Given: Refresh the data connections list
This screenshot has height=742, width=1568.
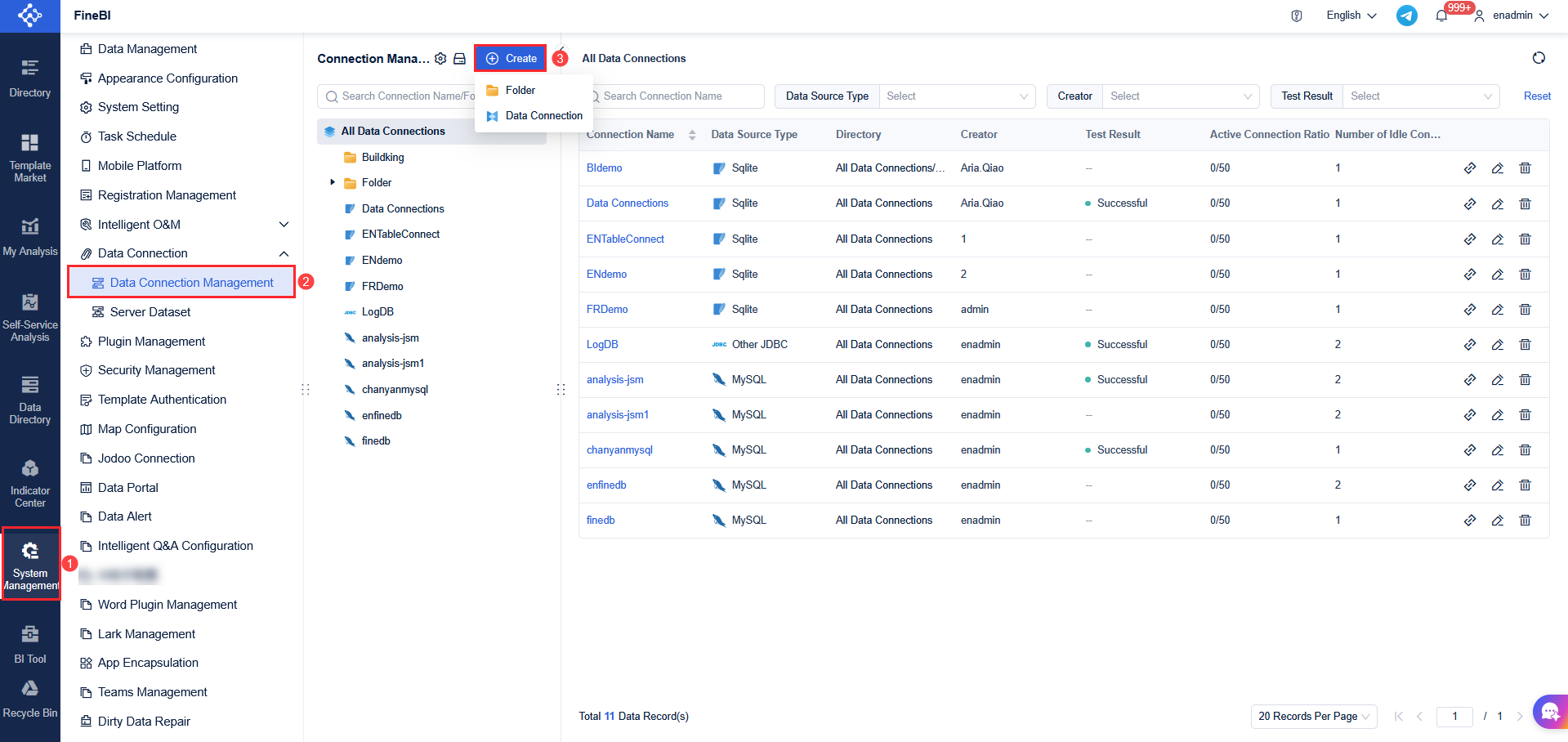Looking at the screenshot, I should [1539, 58].
